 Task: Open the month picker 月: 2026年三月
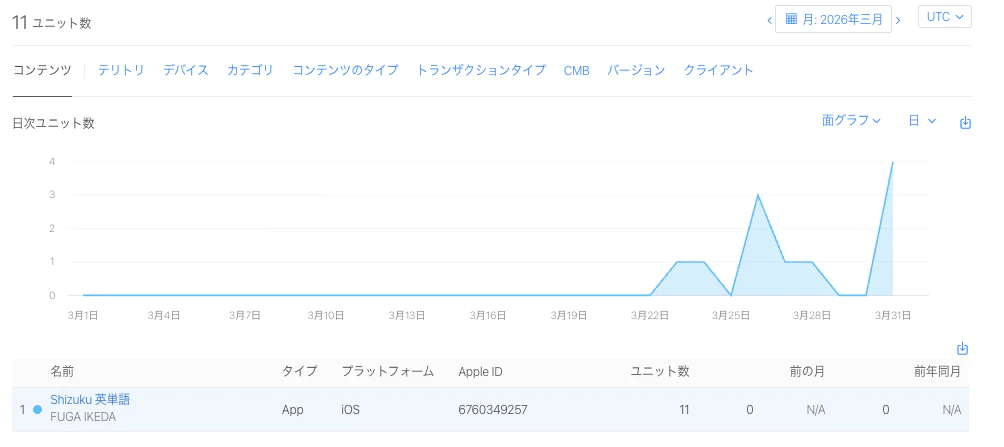click(x=833, y=19)
